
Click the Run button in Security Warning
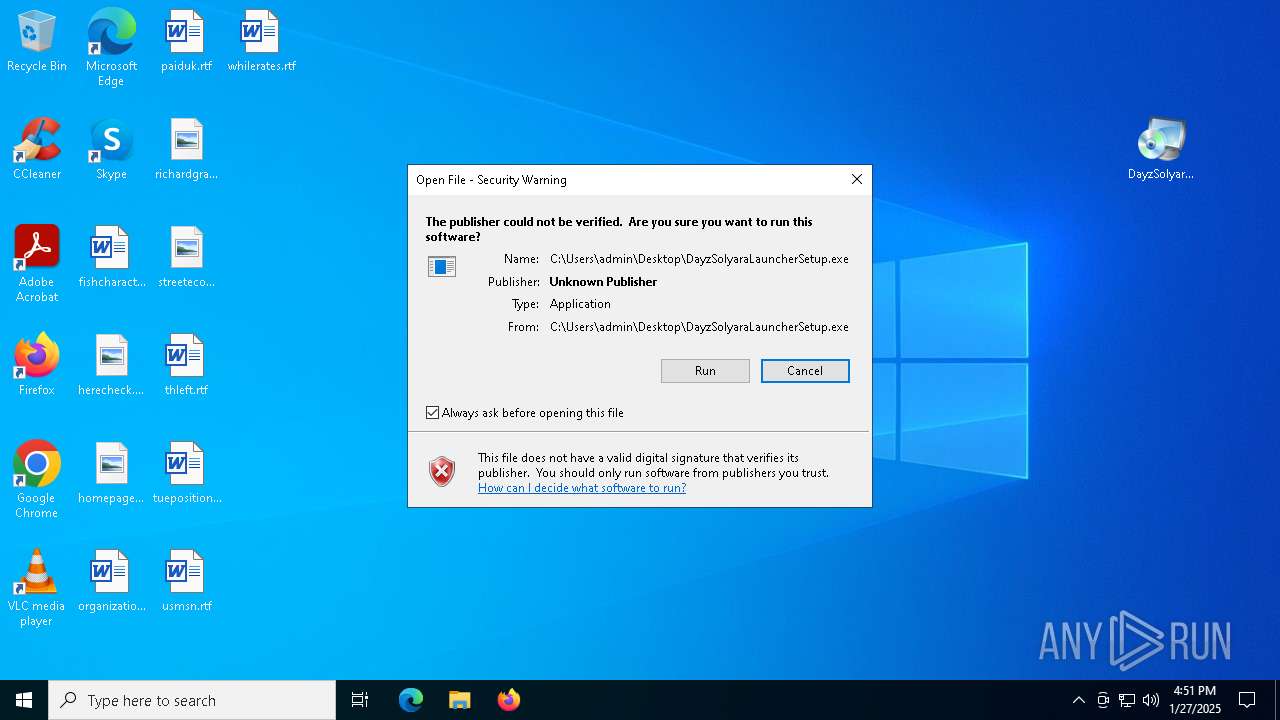click(705, 371)
